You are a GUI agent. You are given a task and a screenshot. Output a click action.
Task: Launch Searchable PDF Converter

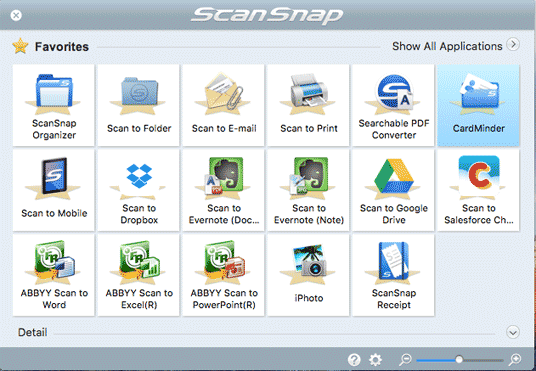pyautogui.click(x=393, y=105)
